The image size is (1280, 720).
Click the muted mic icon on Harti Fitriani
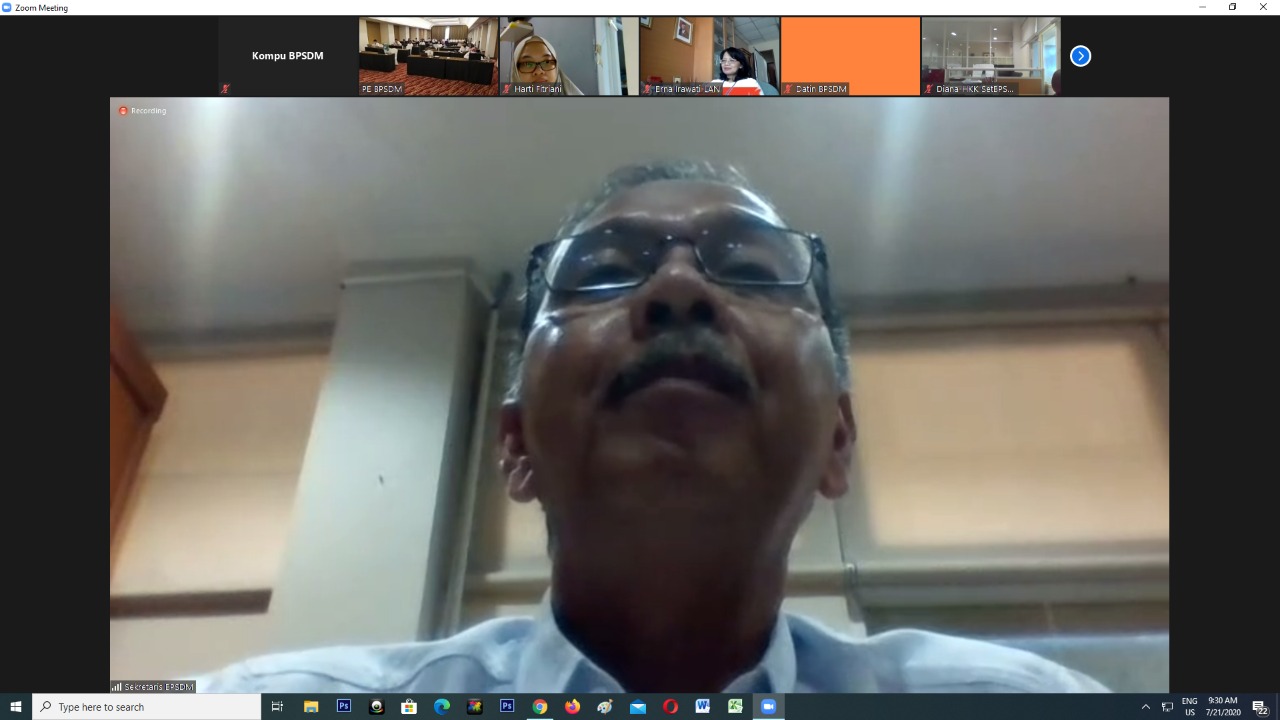click(507, 89)
